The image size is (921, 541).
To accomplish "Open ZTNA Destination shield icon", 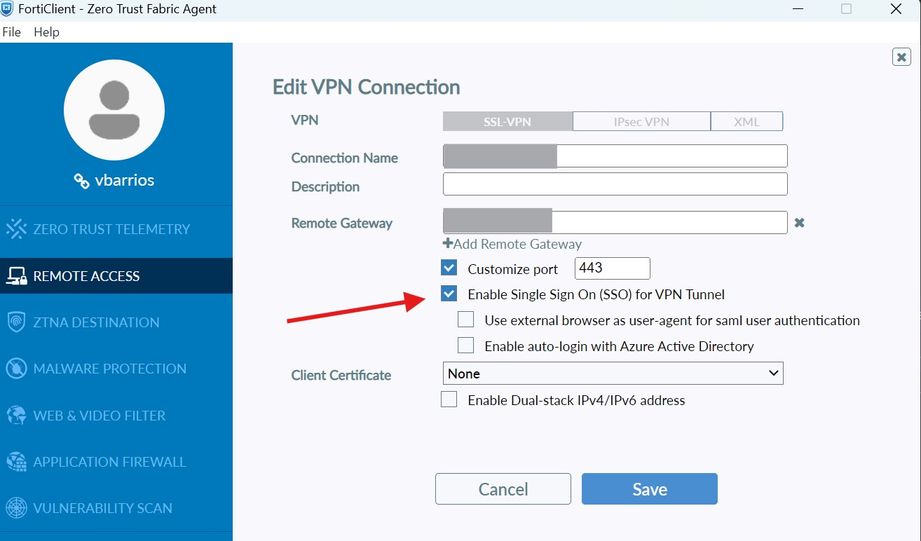I will [16, 322].
